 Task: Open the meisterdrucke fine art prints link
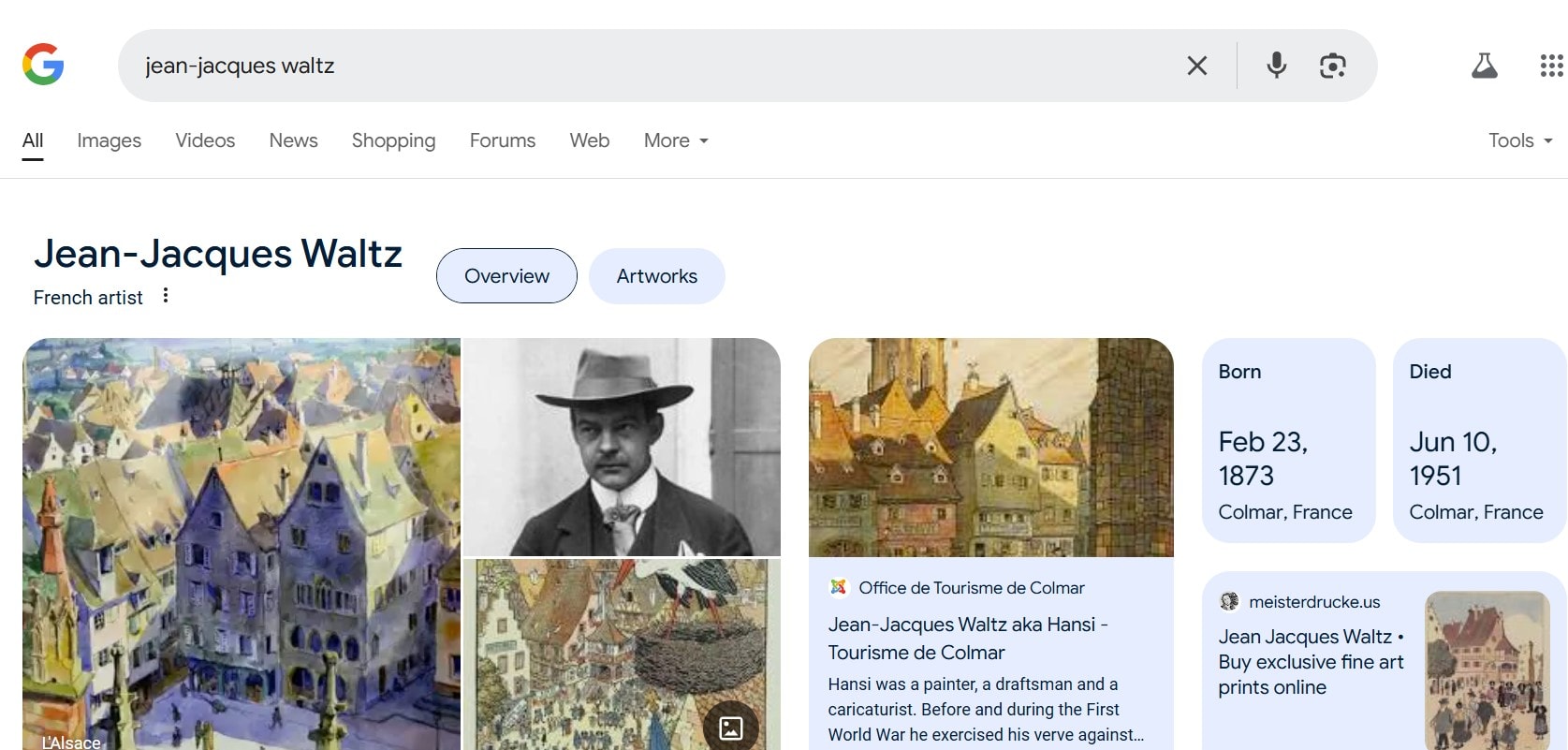[1311, 662]
